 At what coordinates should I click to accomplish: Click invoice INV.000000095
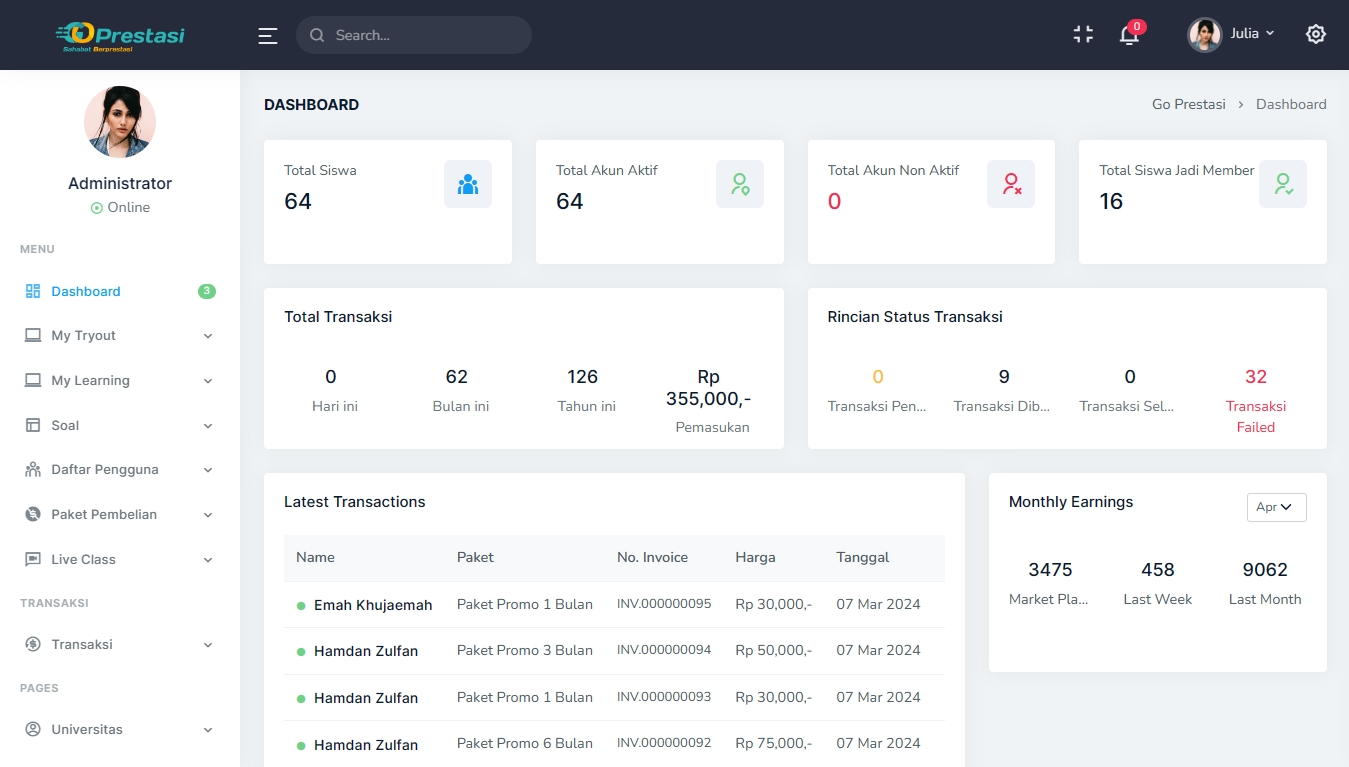click(x=664, y=604)
